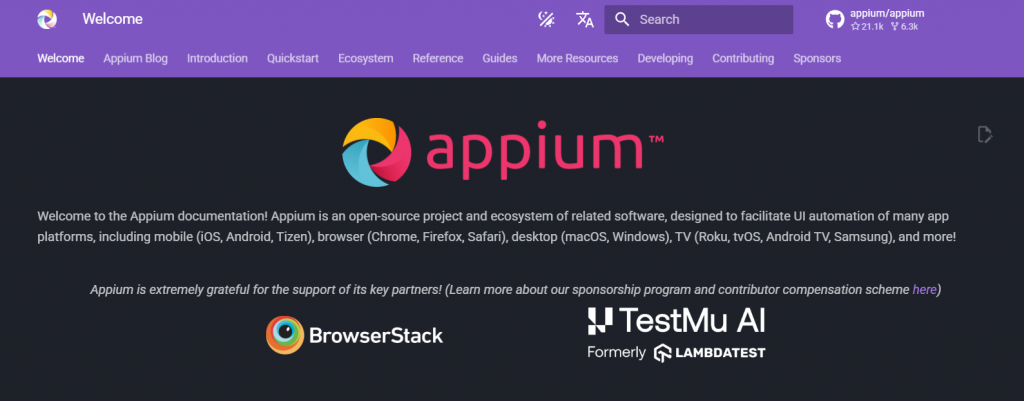Click the large appium banner logo

(504, 153)
